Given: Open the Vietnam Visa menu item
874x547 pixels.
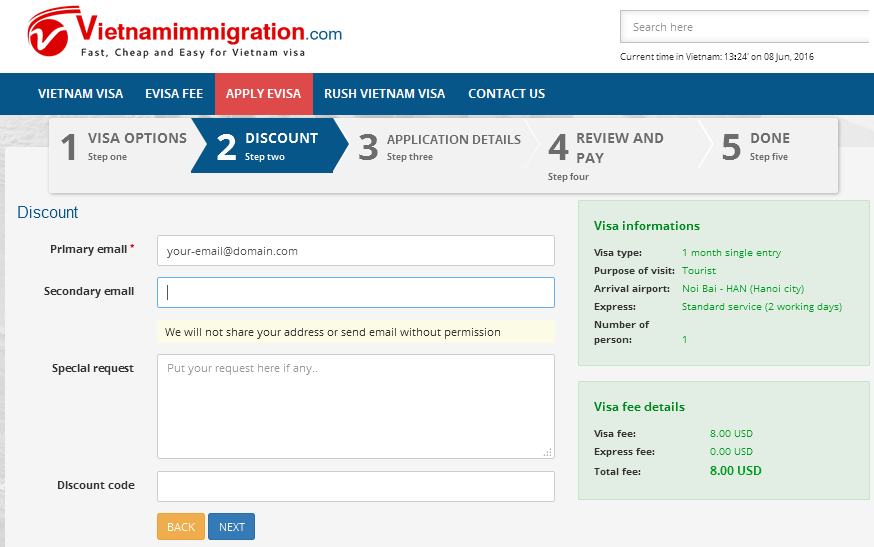Looking at the screenshot, I should point(80,94).
